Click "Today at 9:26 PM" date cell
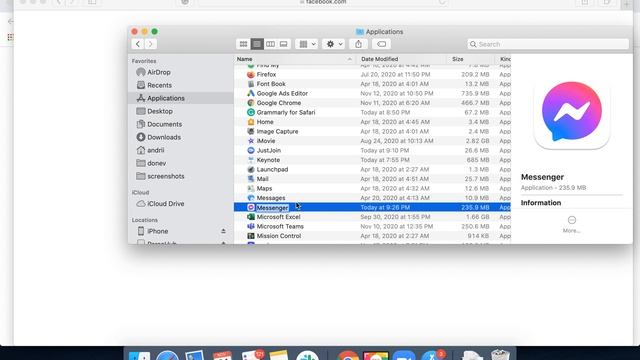 tap(385, 207)
